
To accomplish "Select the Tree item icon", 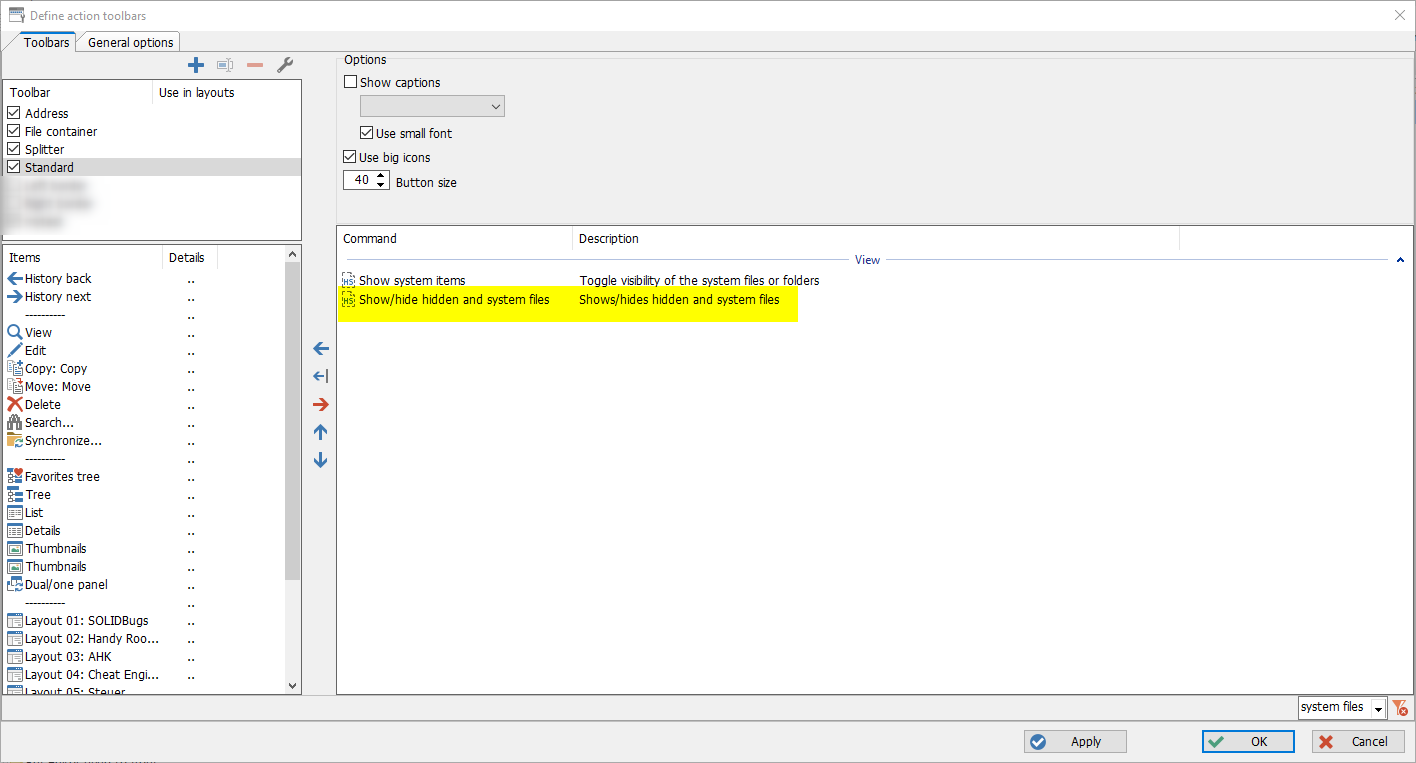I will (15, 495).
